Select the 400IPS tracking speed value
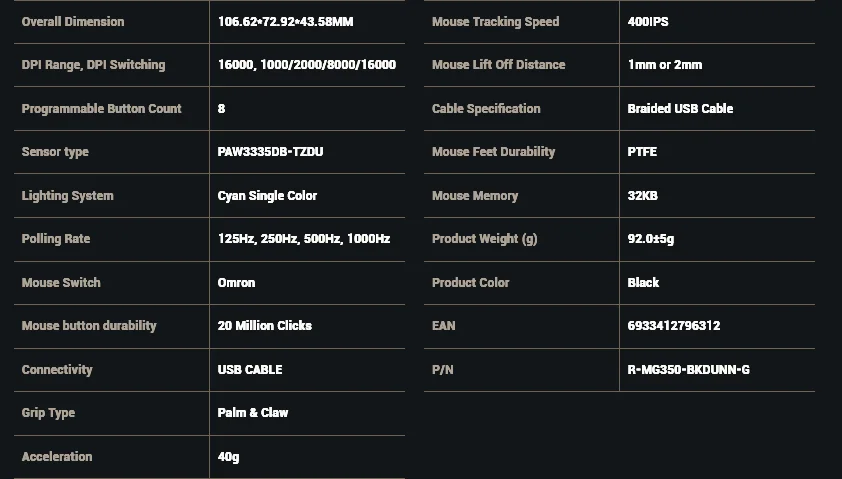The image size is (842, 479). (x=648, y=22)
